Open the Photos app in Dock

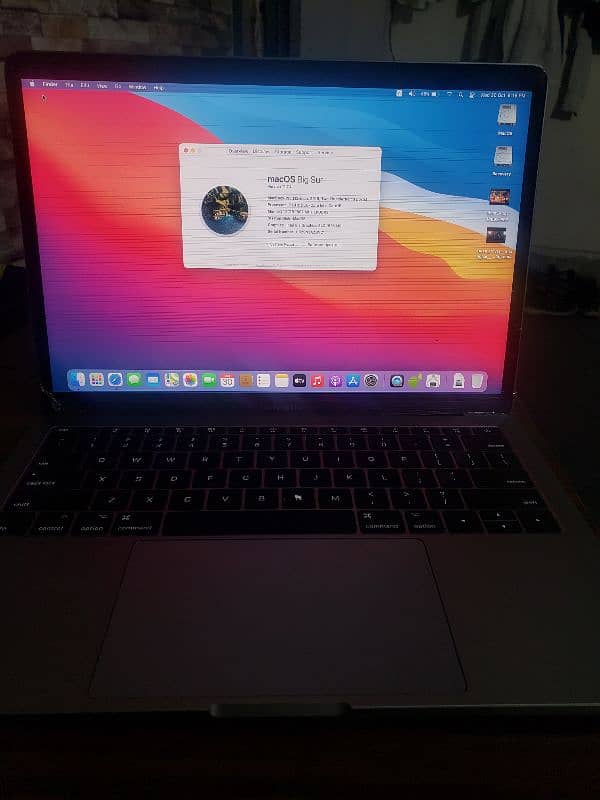tap(190, 380)
